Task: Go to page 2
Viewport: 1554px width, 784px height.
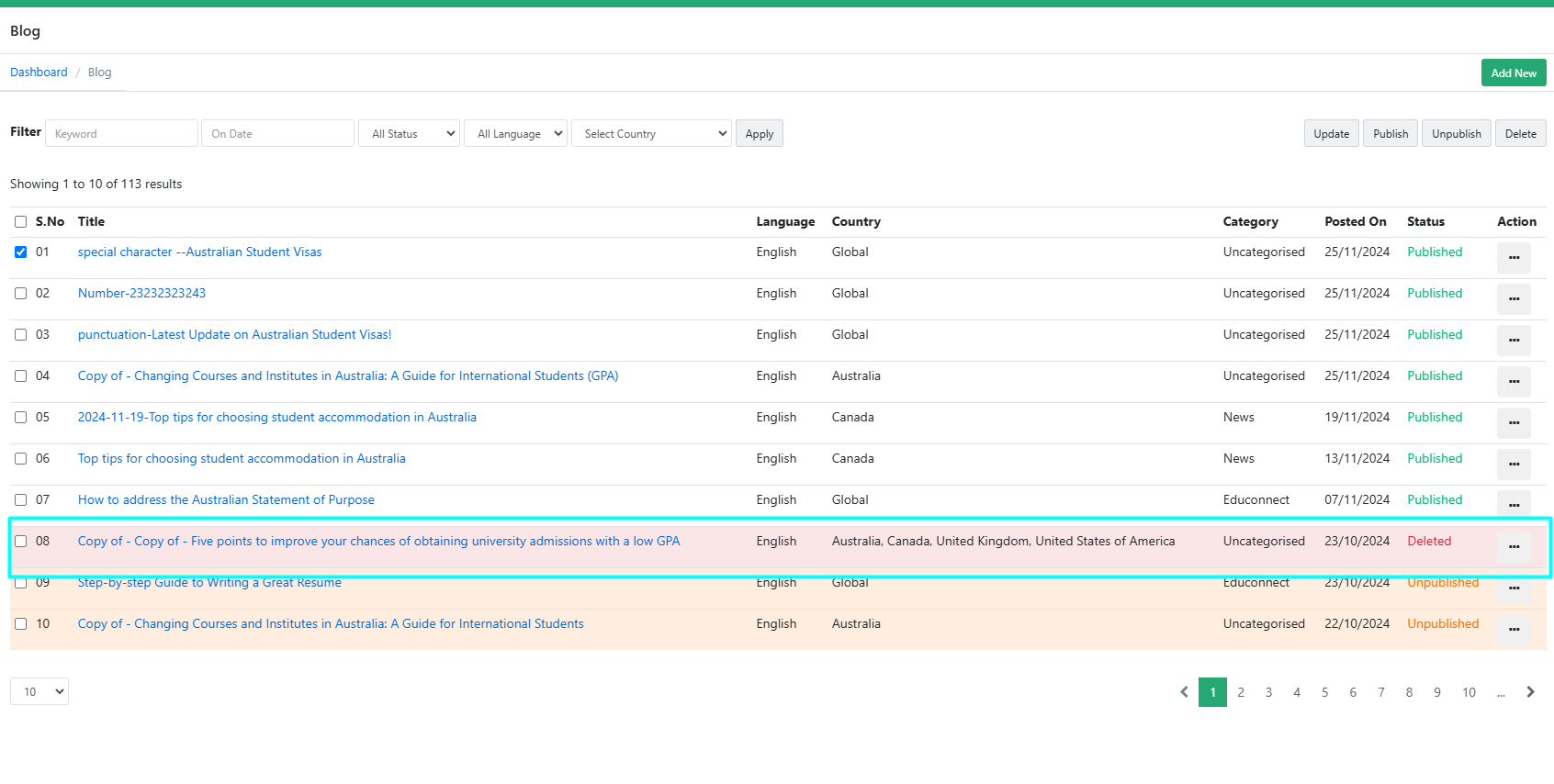Action: (x=1241, y=692)
